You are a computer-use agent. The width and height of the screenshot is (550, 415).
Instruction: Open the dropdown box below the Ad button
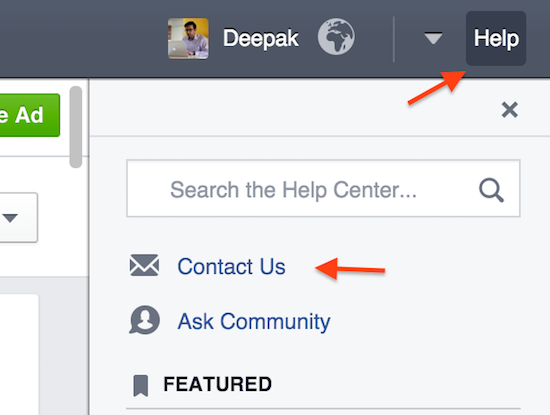click(x=19, y=217)
